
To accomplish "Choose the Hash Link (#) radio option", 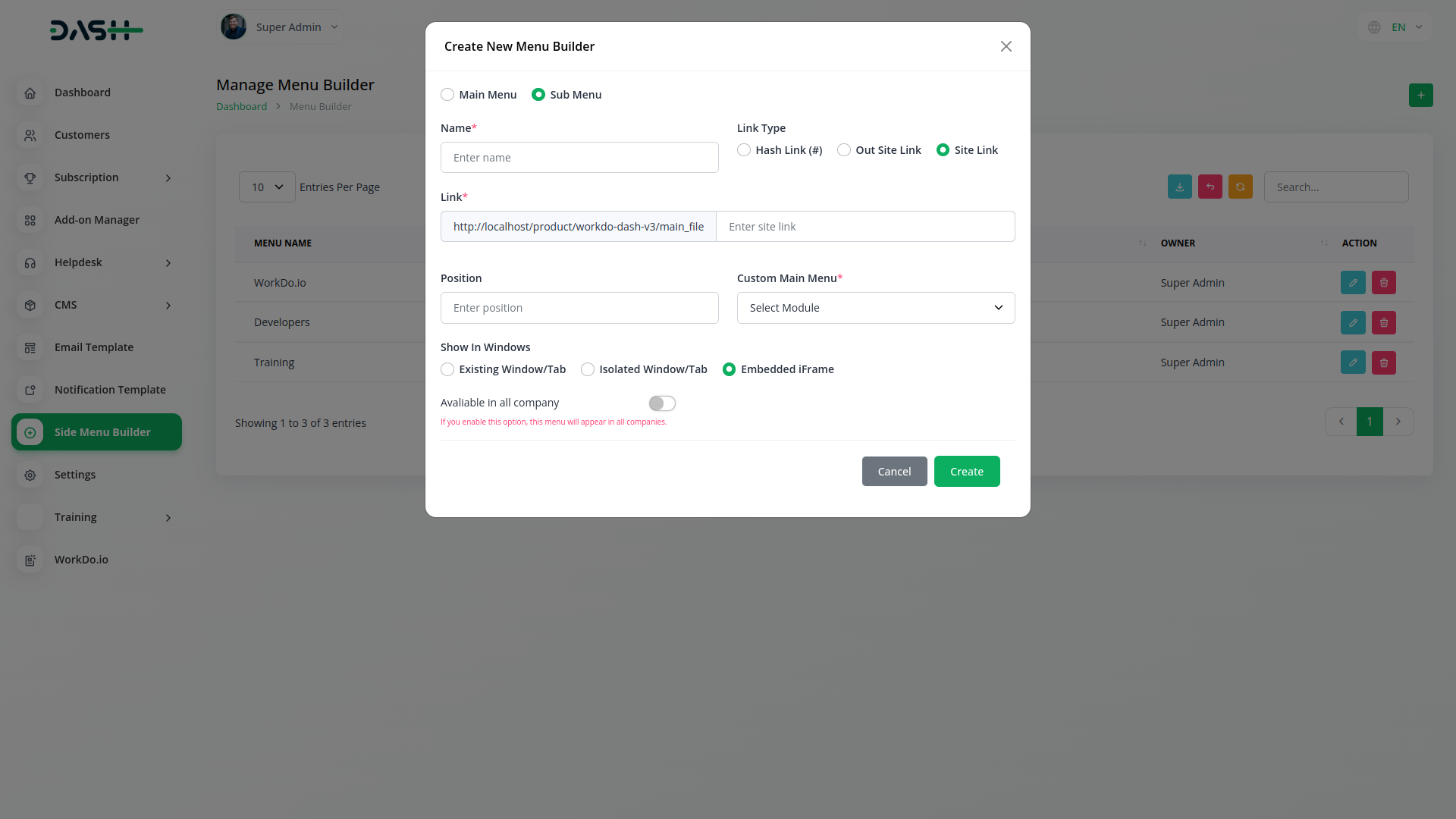I will coord(744,150).
